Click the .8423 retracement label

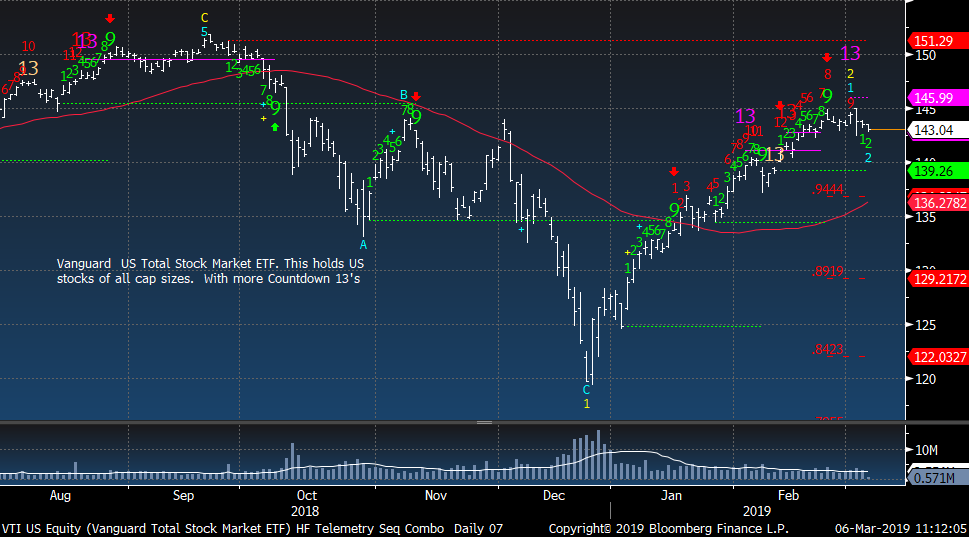[828, 350]
